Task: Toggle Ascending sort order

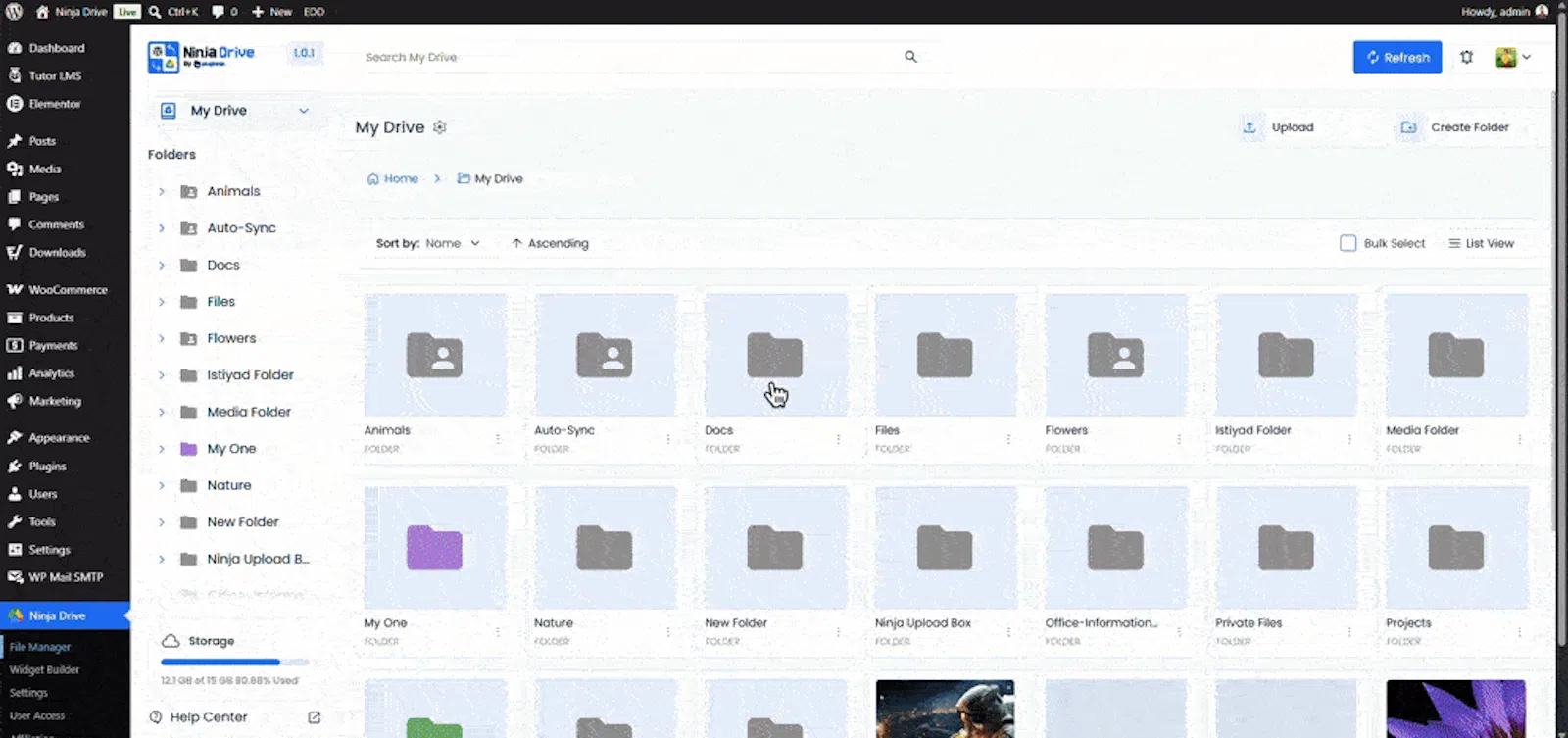Action: click(x=550, y=243)
